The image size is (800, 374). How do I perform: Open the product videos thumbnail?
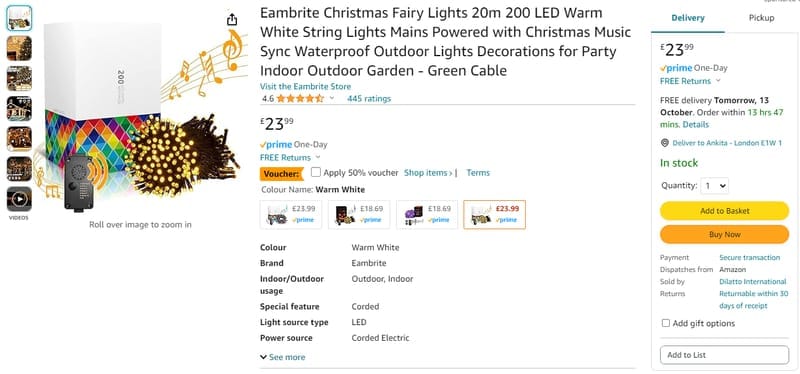point(19,199)
